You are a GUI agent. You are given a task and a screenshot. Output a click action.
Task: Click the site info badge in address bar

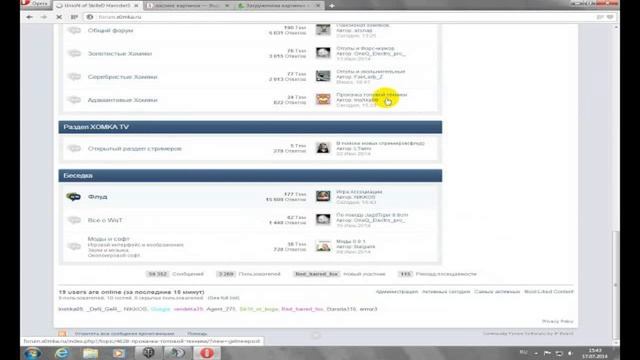point(90,17)
